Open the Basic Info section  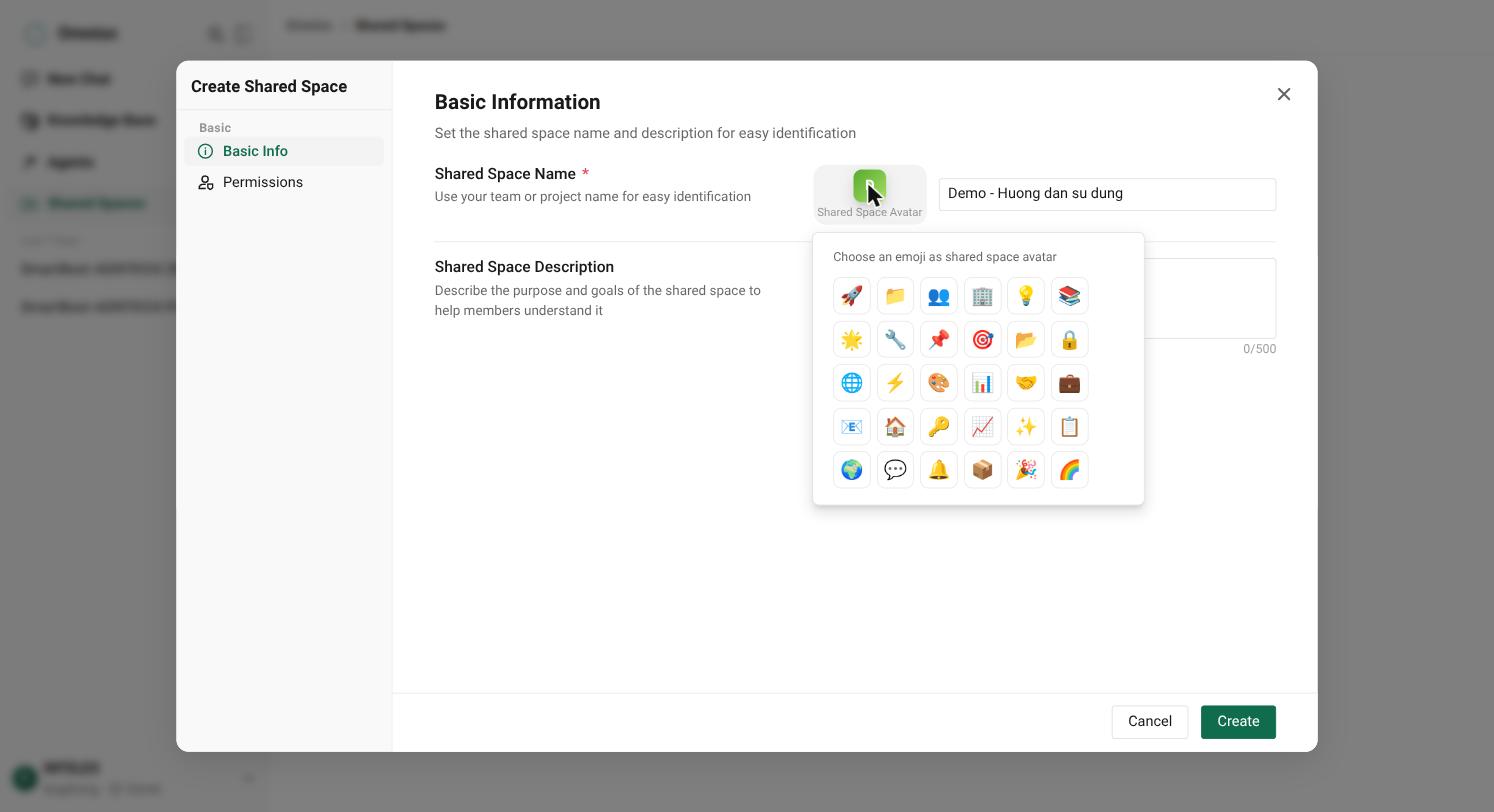coord(284,151)
